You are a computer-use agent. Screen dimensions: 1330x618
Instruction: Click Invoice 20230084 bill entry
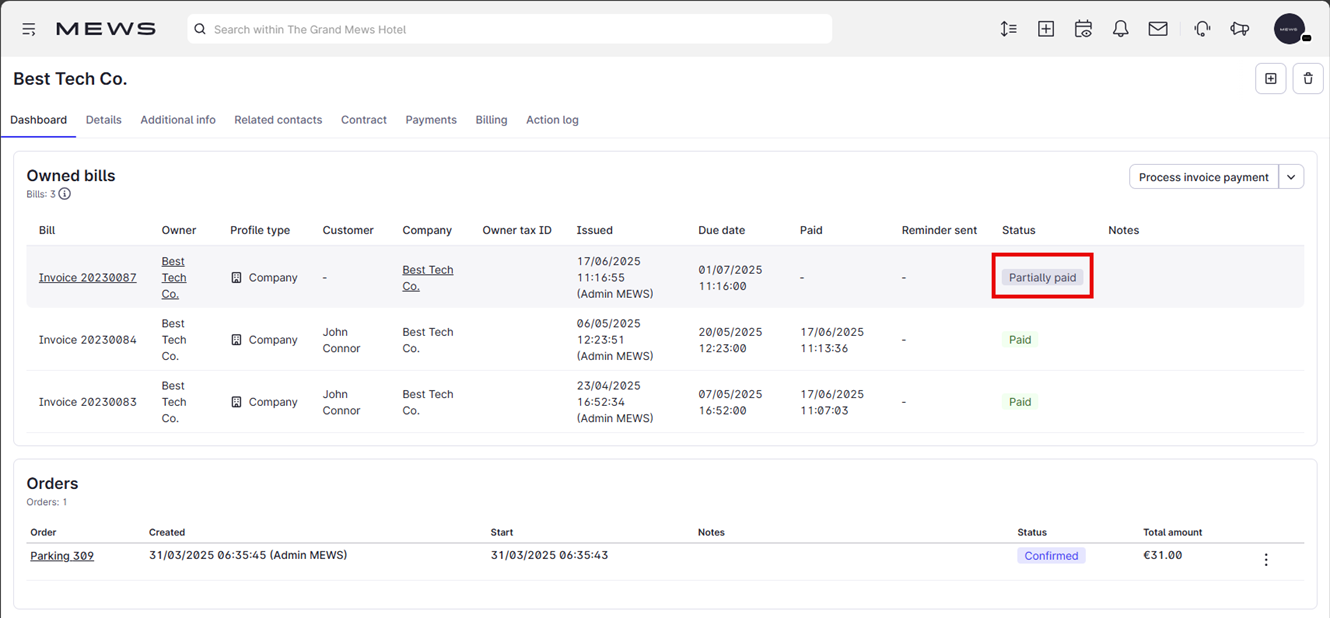pyautogui.click(x=88, y=340)
